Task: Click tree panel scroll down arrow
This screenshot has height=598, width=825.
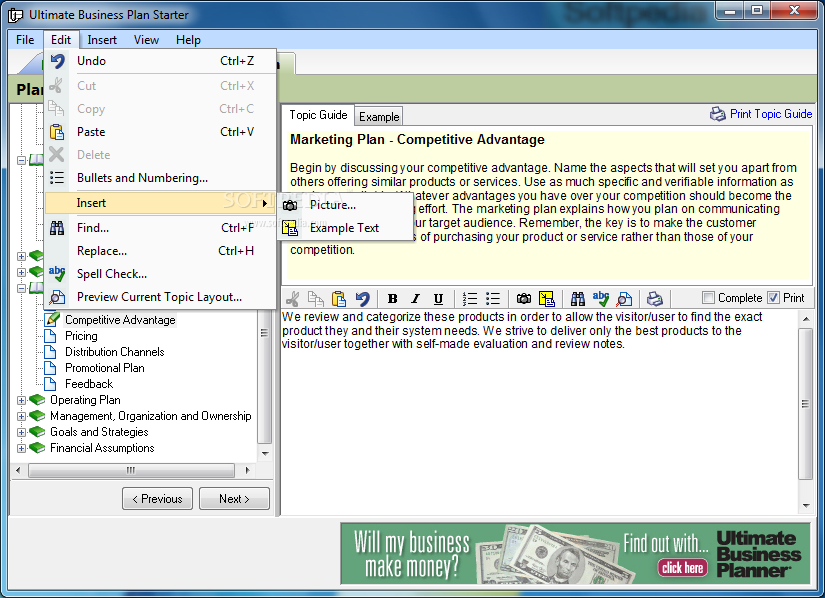Action: click(265, 453)
